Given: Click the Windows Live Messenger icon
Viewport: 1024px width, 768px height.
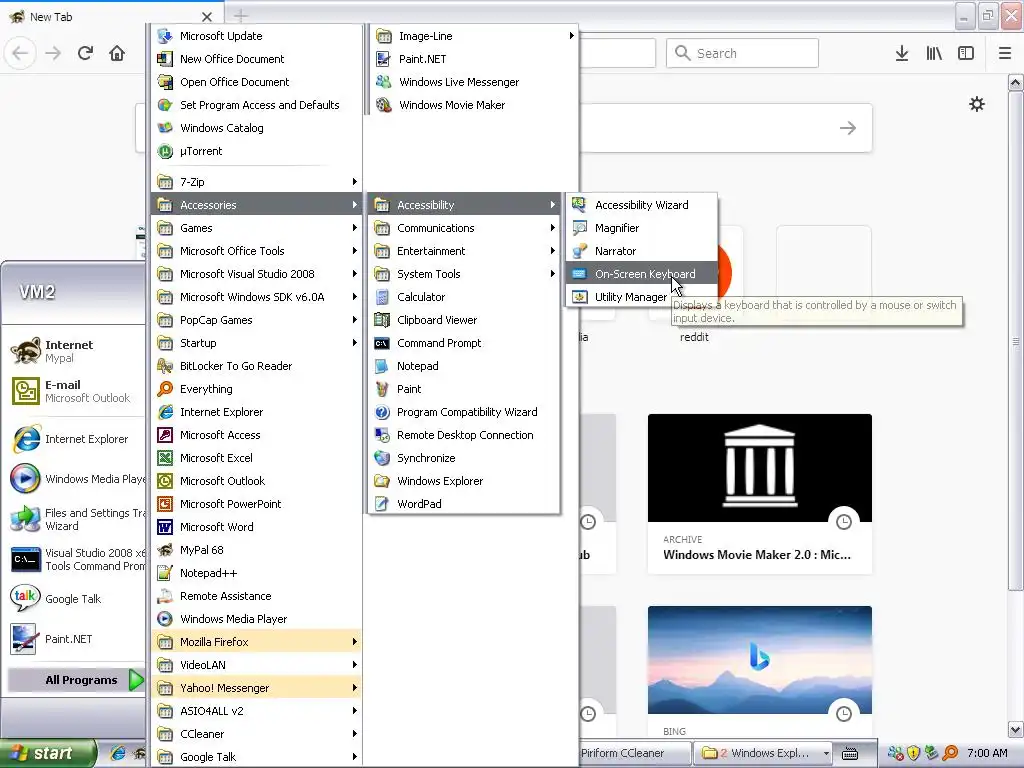Looking at the screenshot, I should pyautogui.click(x=384, y=82).
